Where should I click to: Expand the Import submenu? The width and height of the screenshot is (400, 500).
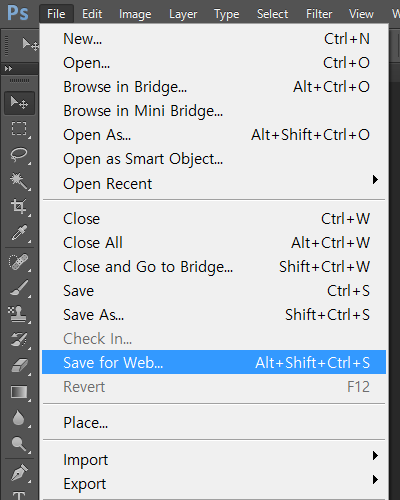214,460
